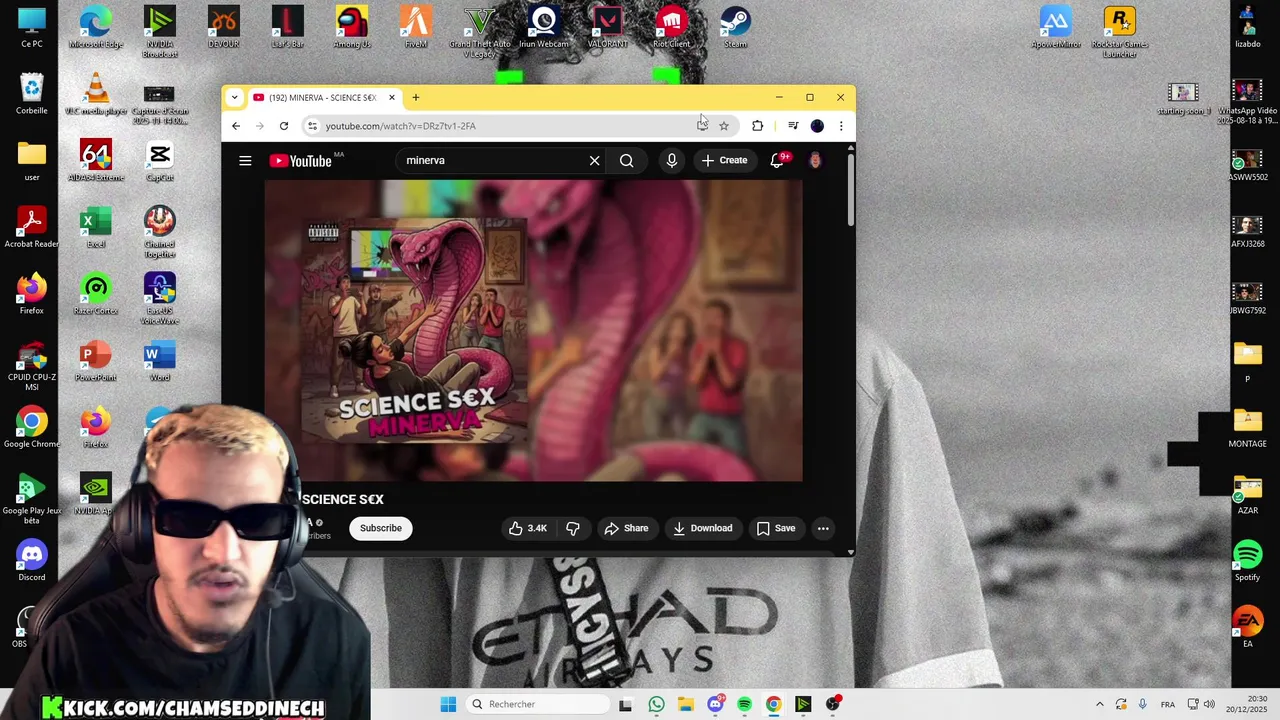Close the MINERVA YouTube tab

coord(392,97)
